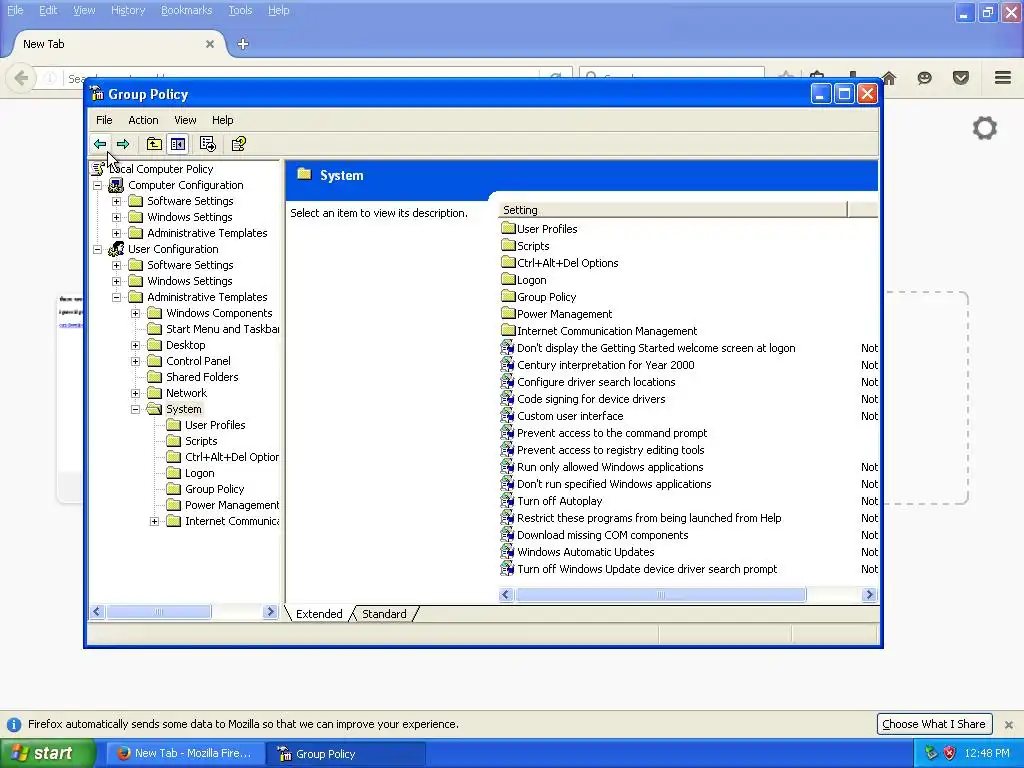This screenshot has width=1024, height=768.
Task: Click the Power Management folder icon in list
Action: [x=508, y=313]
